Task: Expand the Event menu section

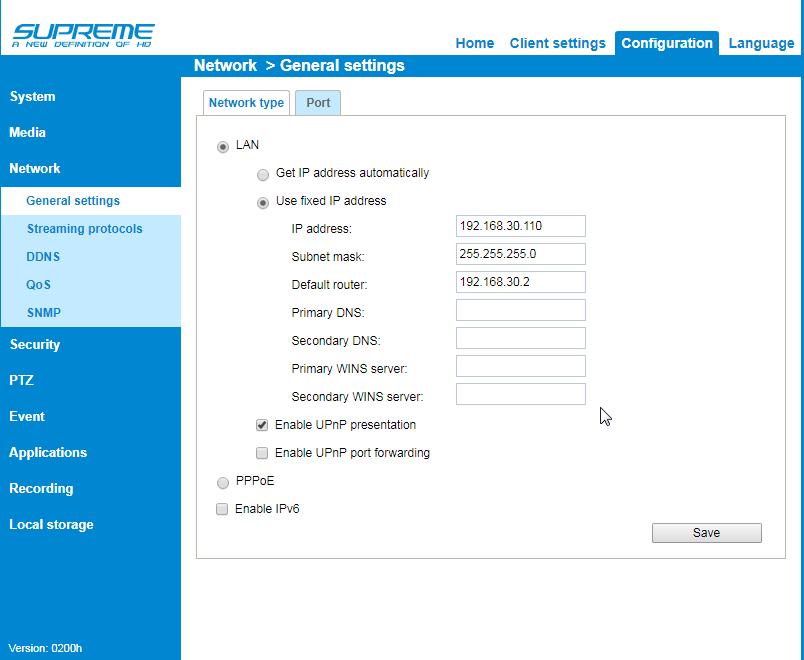Action: (27, 416)
